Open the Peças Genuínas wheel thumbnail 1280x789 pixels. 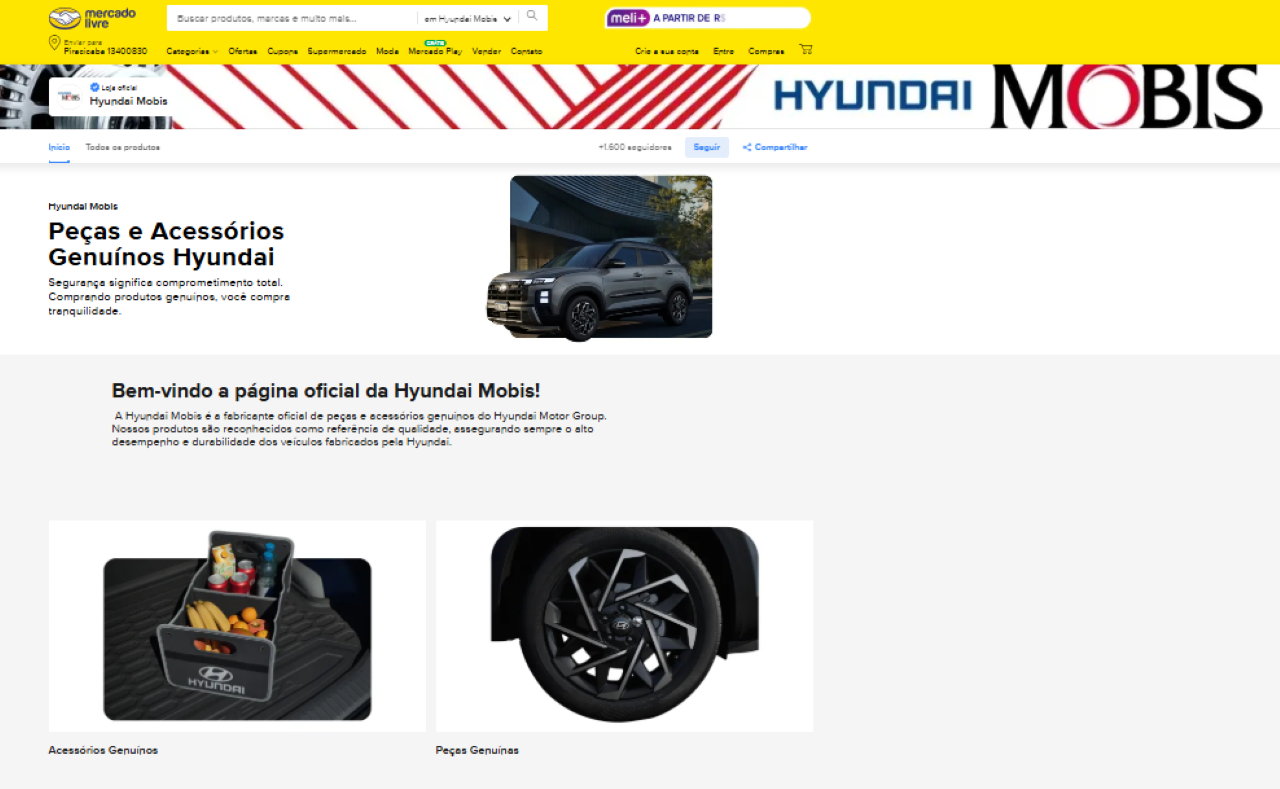click(x=624, y=627)
